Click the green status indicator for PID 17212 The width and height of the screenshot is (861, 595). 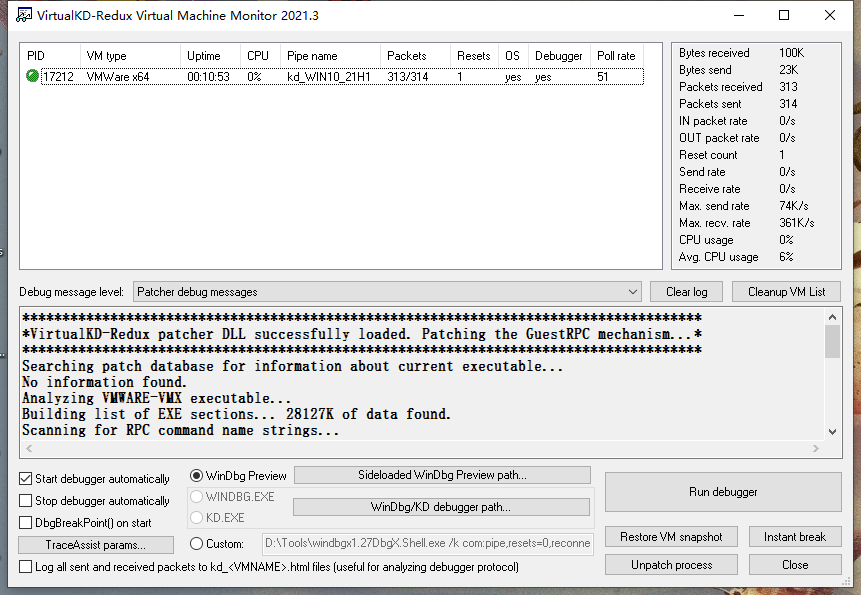[x=32, y=76]
